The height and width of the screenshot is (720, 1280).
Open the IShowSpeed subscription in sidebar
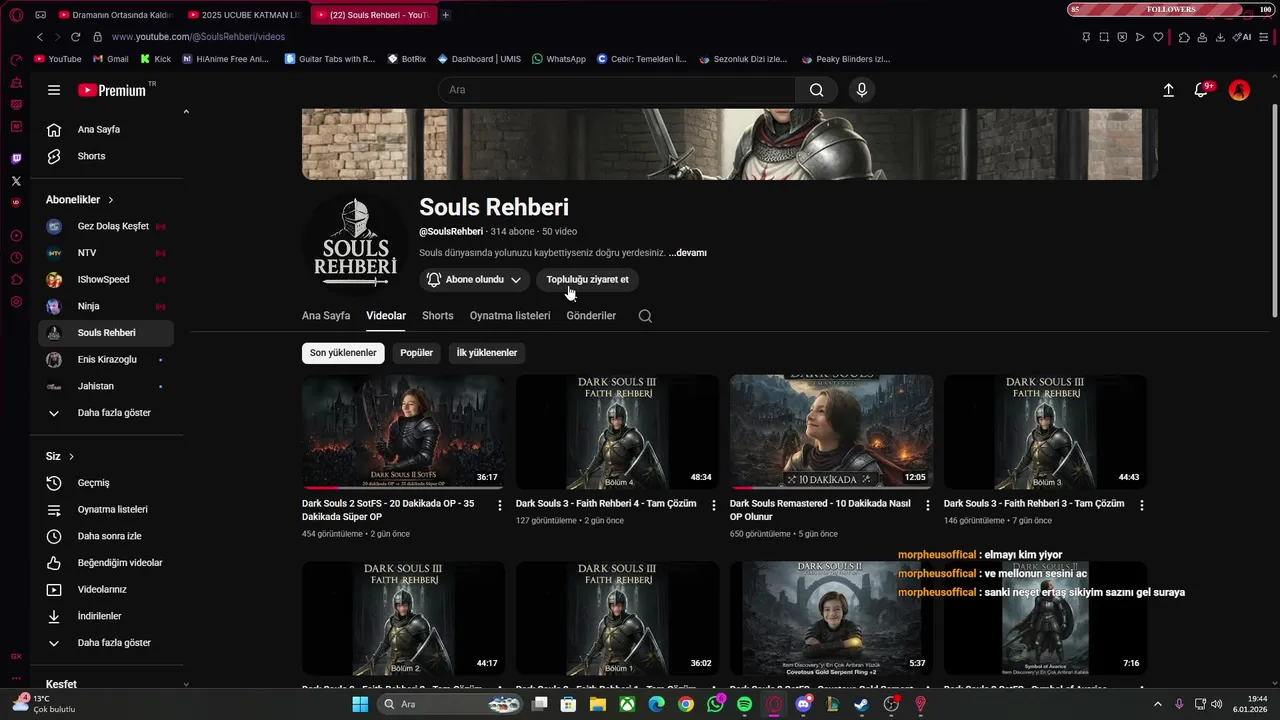click(x=106, y=280)
